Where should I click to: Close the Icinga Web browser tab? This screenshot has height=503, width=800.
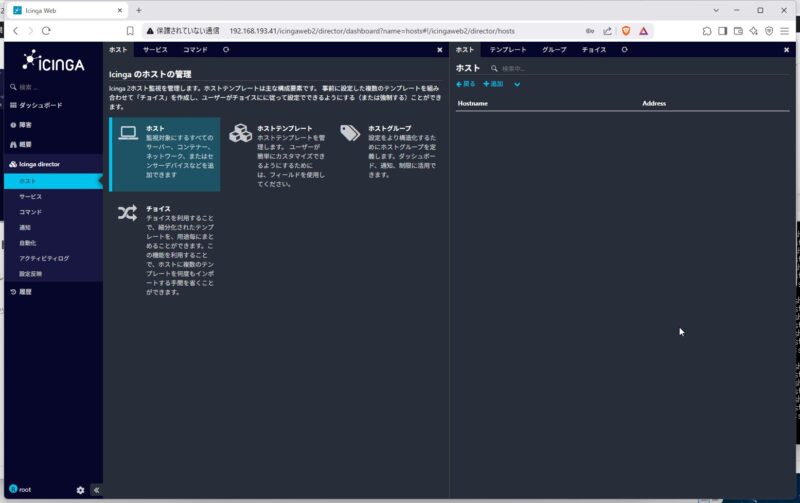coord(120,10)
